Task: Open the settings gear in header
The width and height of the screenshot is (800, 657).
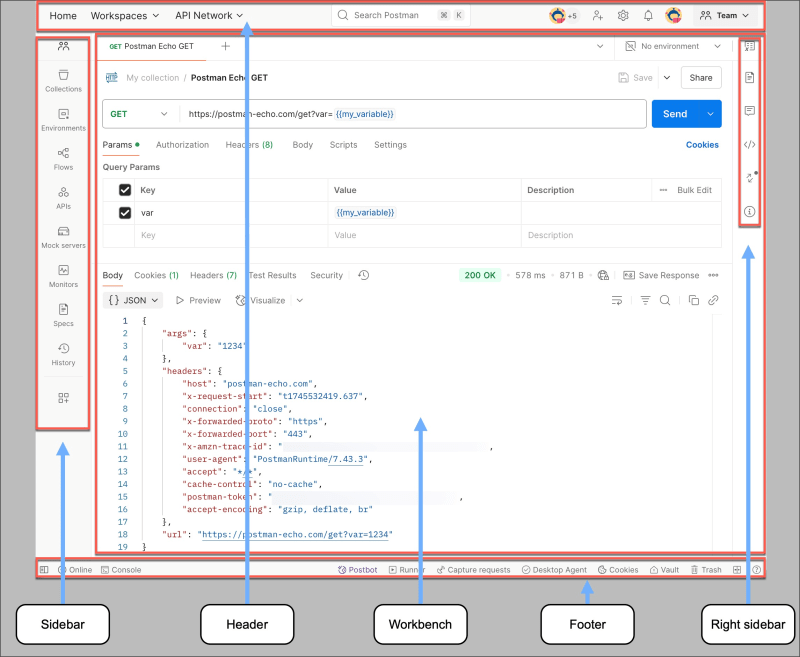Action: click(x=623, y=16)
